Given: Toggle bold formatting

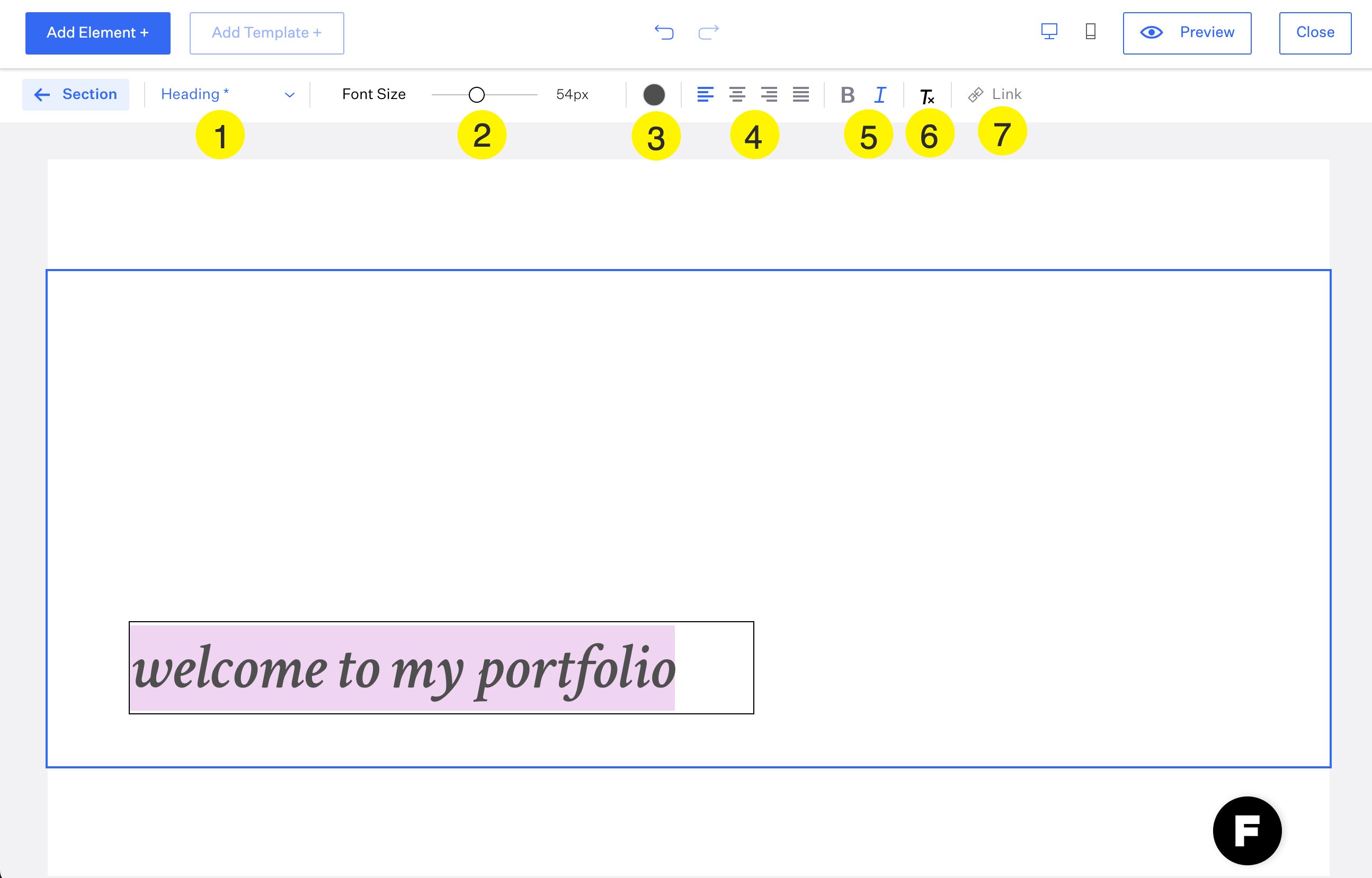Looking at the screenshot, I should pos(848,95).
